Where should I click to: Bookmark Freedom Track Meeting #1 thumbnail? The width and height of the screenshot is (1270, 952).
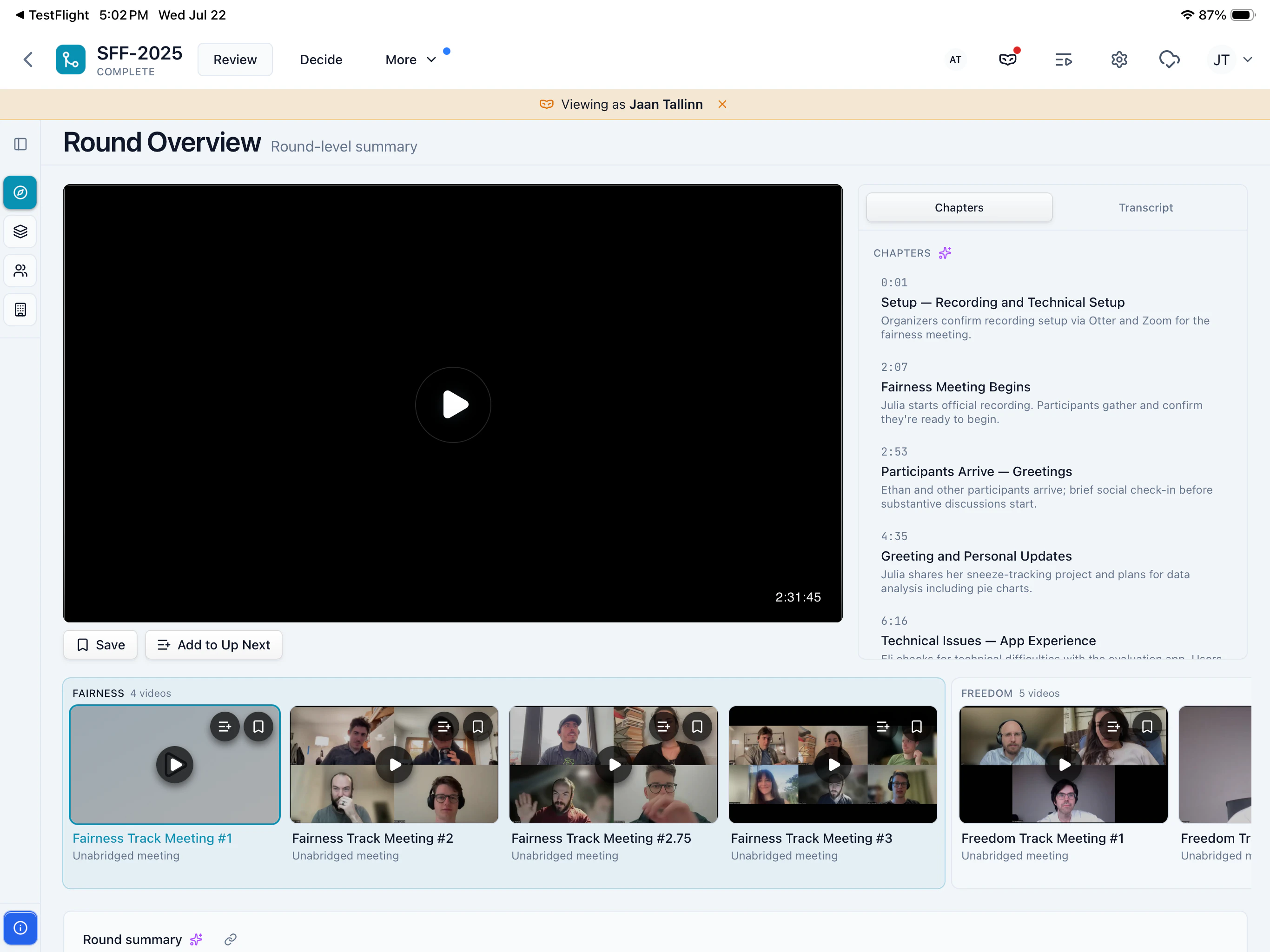coord(1147,727)
